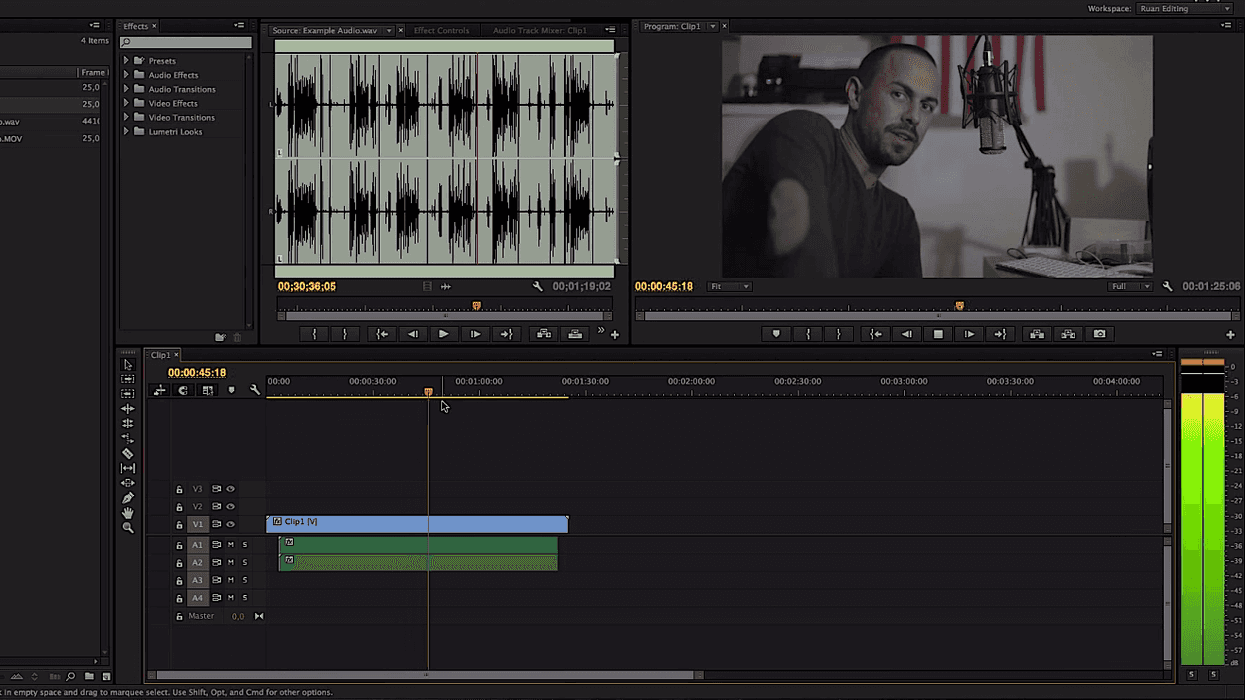Open Source monitor button editor plus
1245x700 pixels.
615,335
